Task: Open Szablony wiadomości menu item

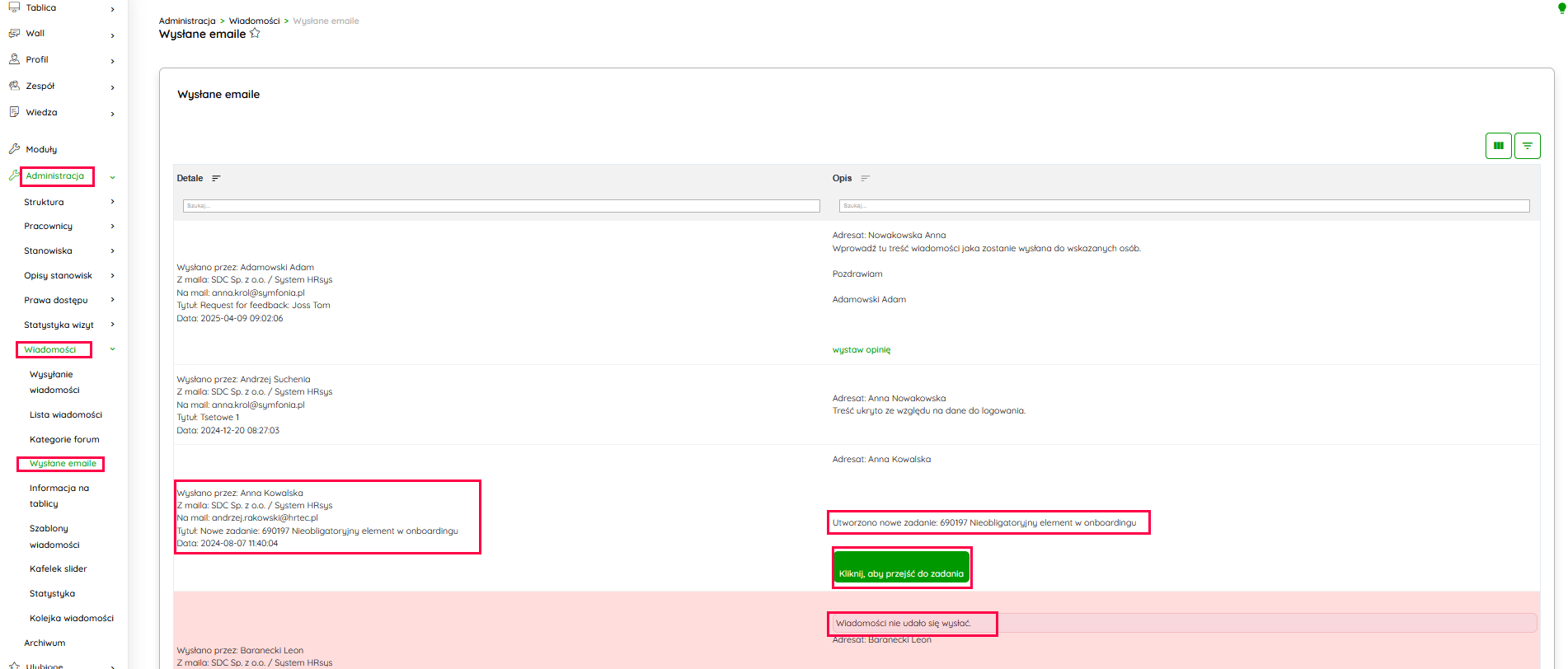Action: 54,536
